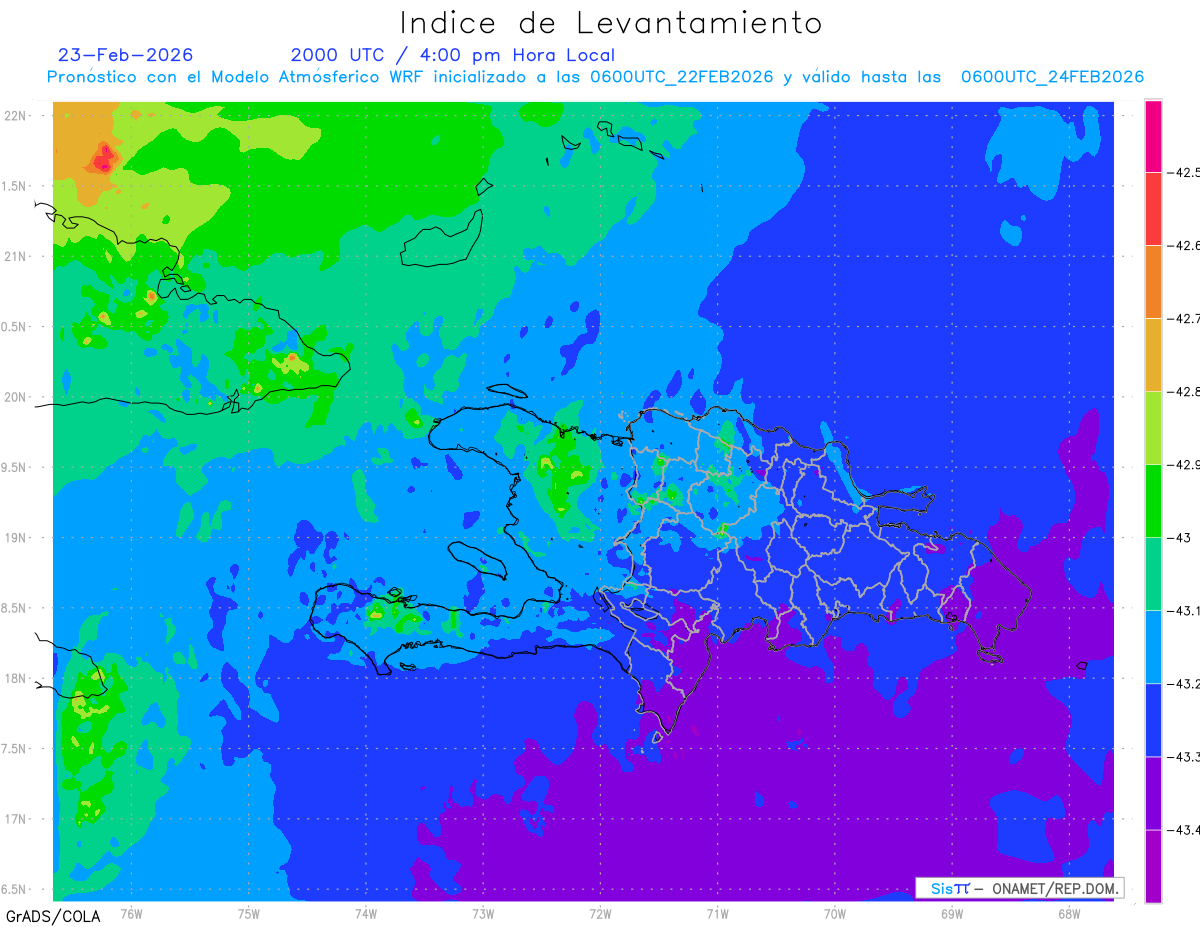Image resolution: width=1200 pixels, height=927 pixels.
Task: Click the gold legend swatch between -42.7 and -42.8
Action: click(x=1153, y=355)
